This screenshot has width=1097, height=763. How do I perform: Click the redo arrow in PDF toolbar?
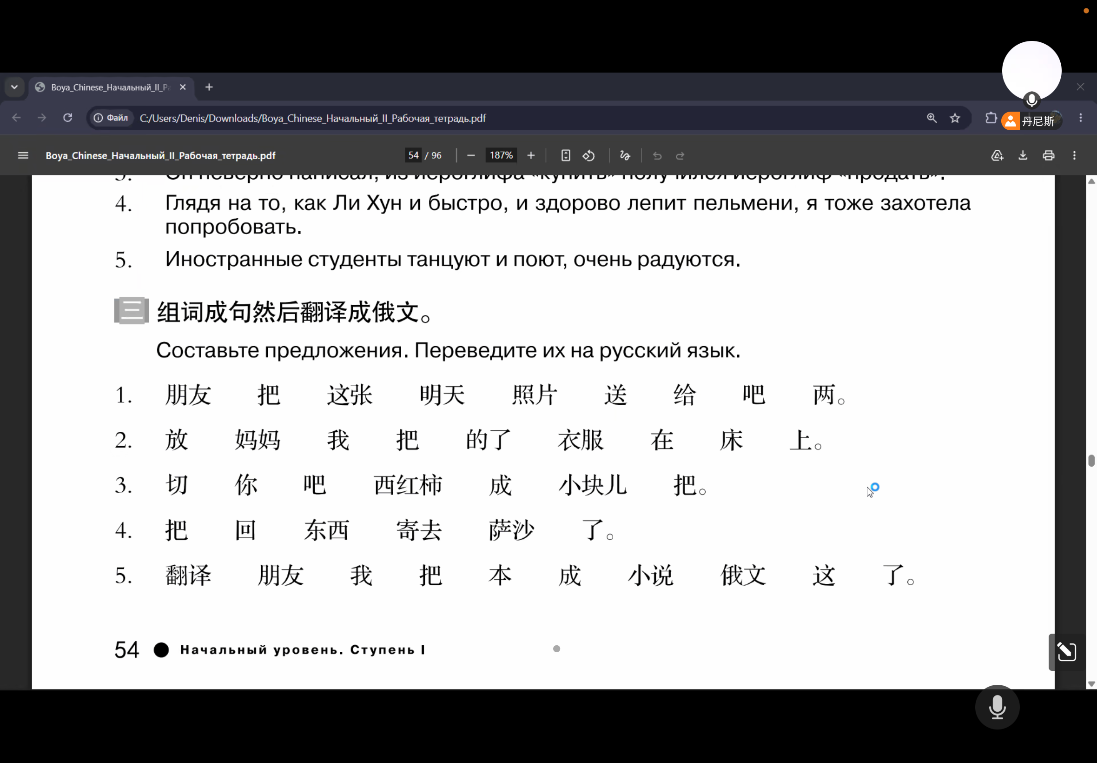tap(680, 155)
